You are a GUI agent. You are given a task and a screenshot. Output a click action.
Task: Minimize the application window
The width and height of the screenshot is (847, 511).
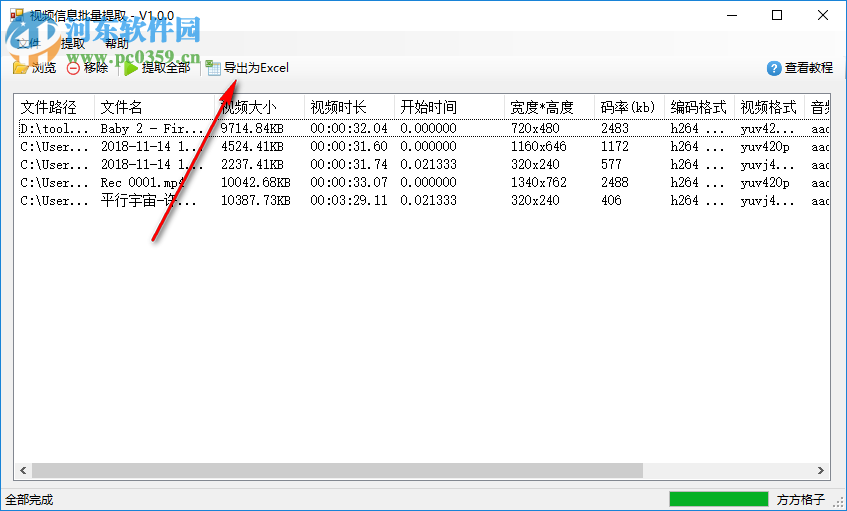click(732, 15)
